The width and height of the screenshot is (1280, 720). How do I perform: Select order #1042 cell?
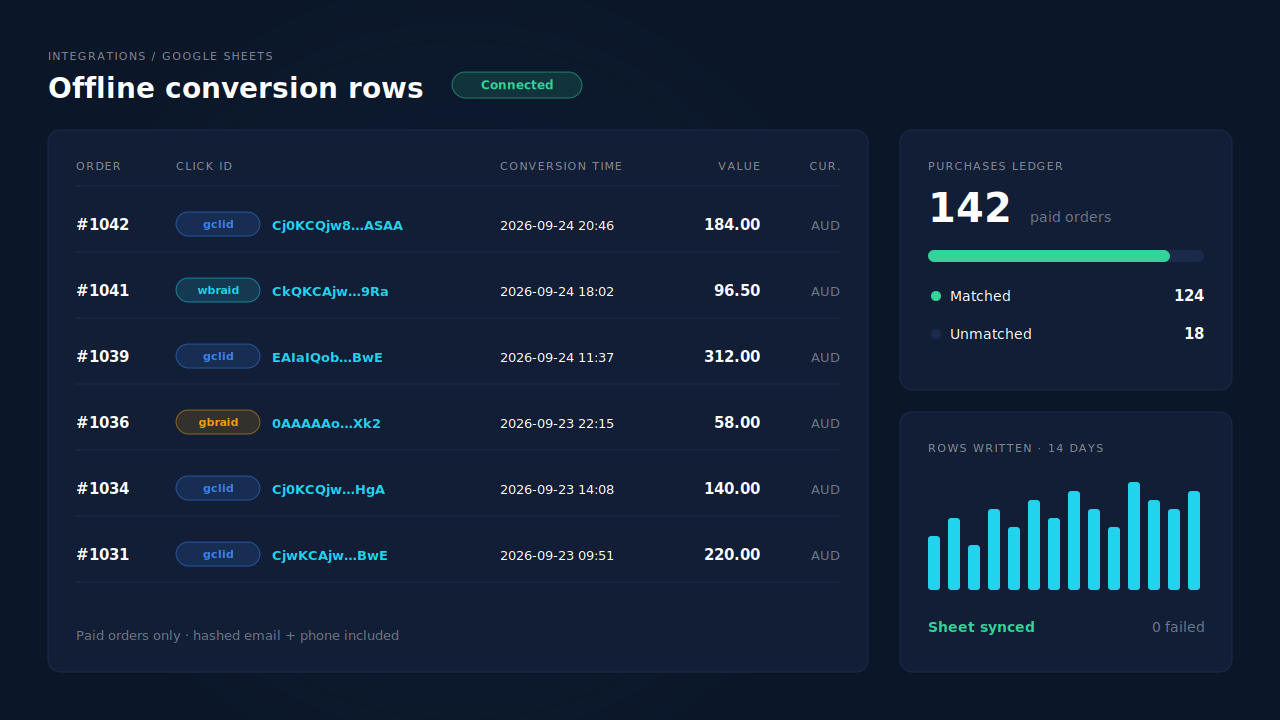[x=103, y=225]
